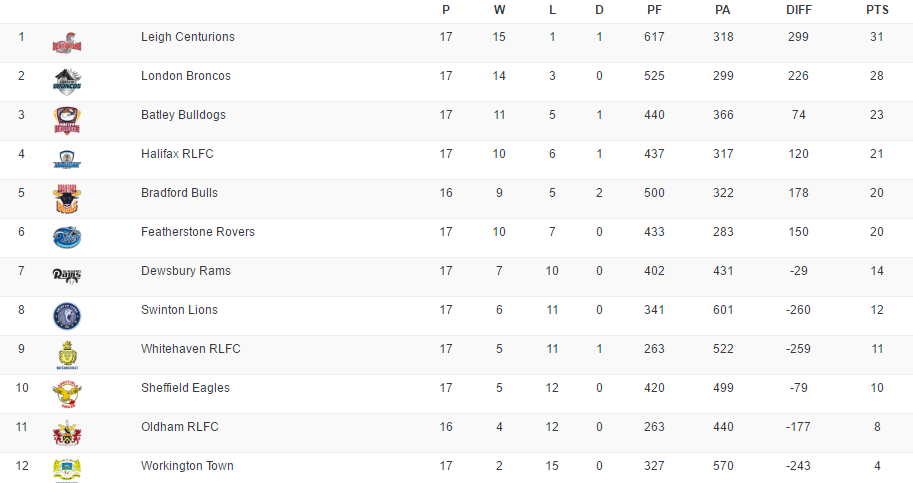This screenshot has height=483, width=913.
Task: Click position number 1 in table
Action: 21,37
